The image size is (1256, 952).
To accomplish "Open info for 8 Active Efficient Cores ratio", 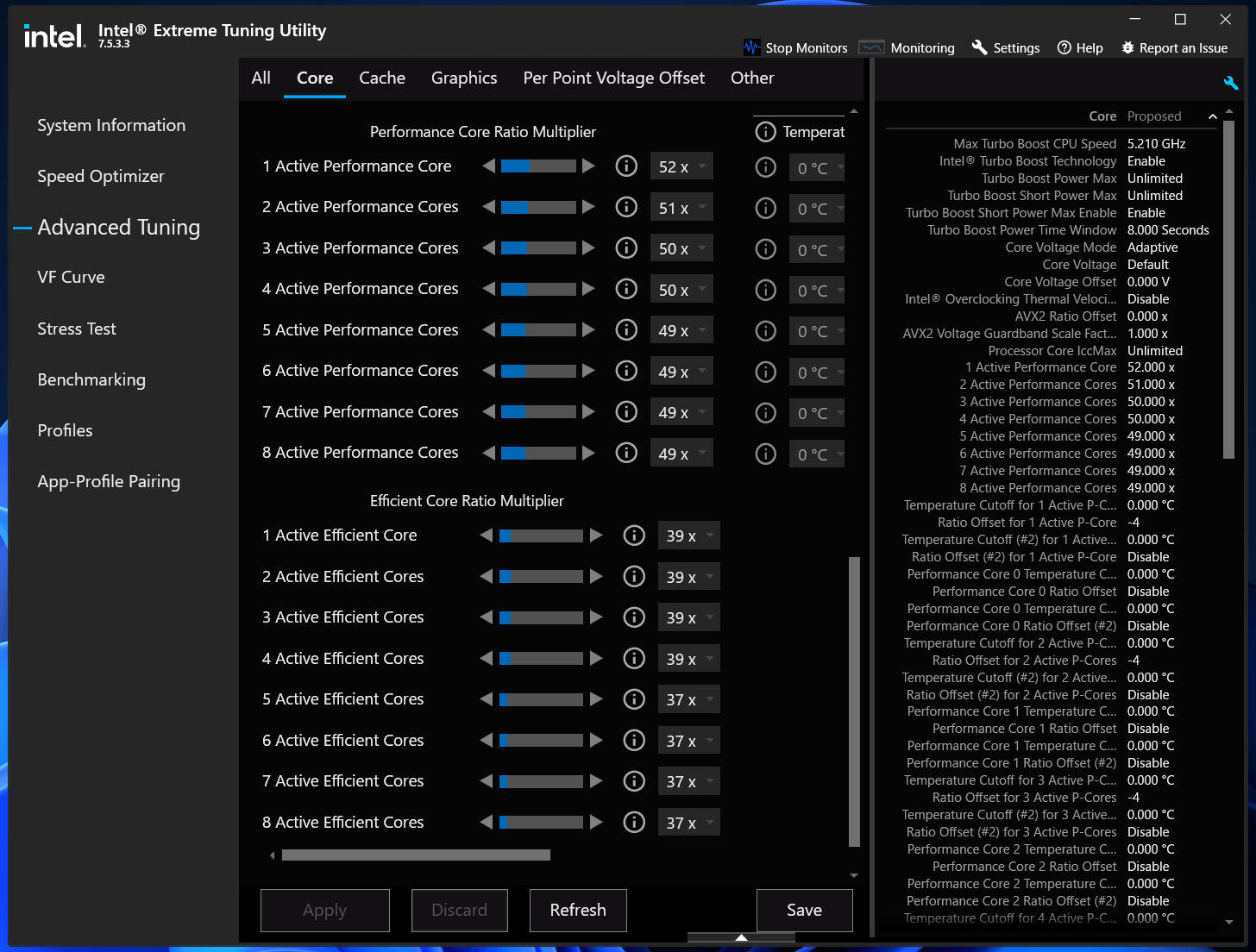I will pos(634,823).
